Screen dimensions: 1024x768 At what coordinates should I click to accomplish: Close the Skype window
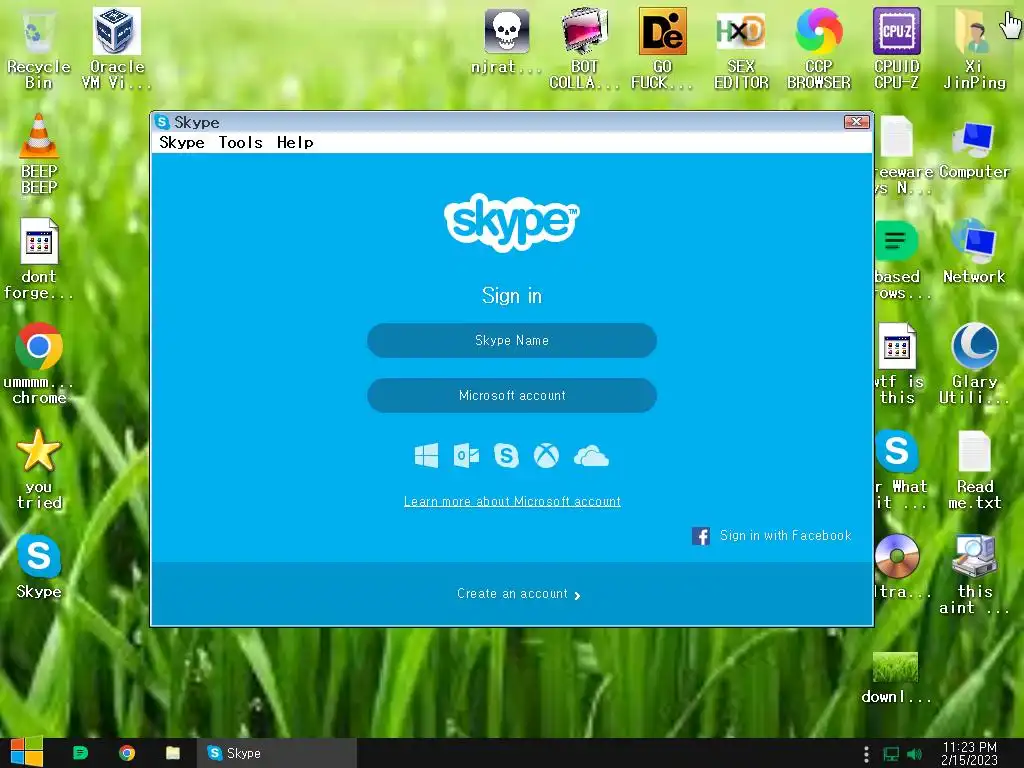point(856,121)
